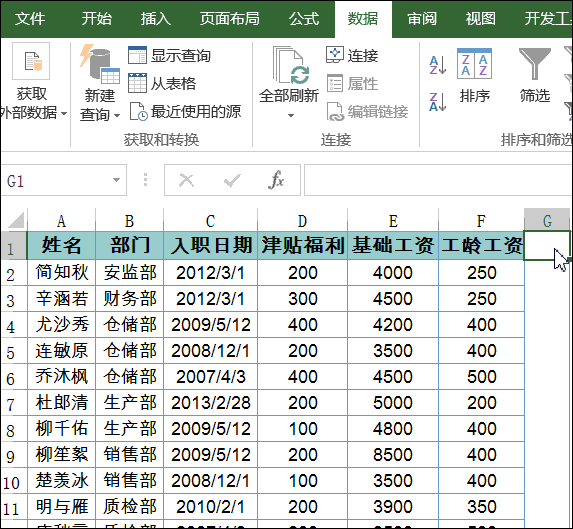Select column G header
The height and width of the screenshot is (529, 573).
(x=547, y=221)
